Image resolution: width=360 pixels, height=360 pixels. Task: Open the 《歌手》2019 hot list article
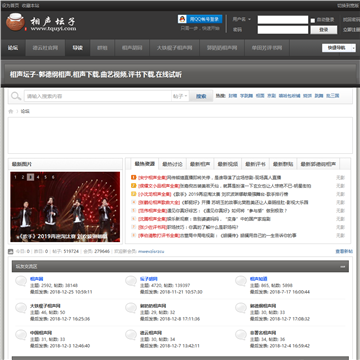230,194
